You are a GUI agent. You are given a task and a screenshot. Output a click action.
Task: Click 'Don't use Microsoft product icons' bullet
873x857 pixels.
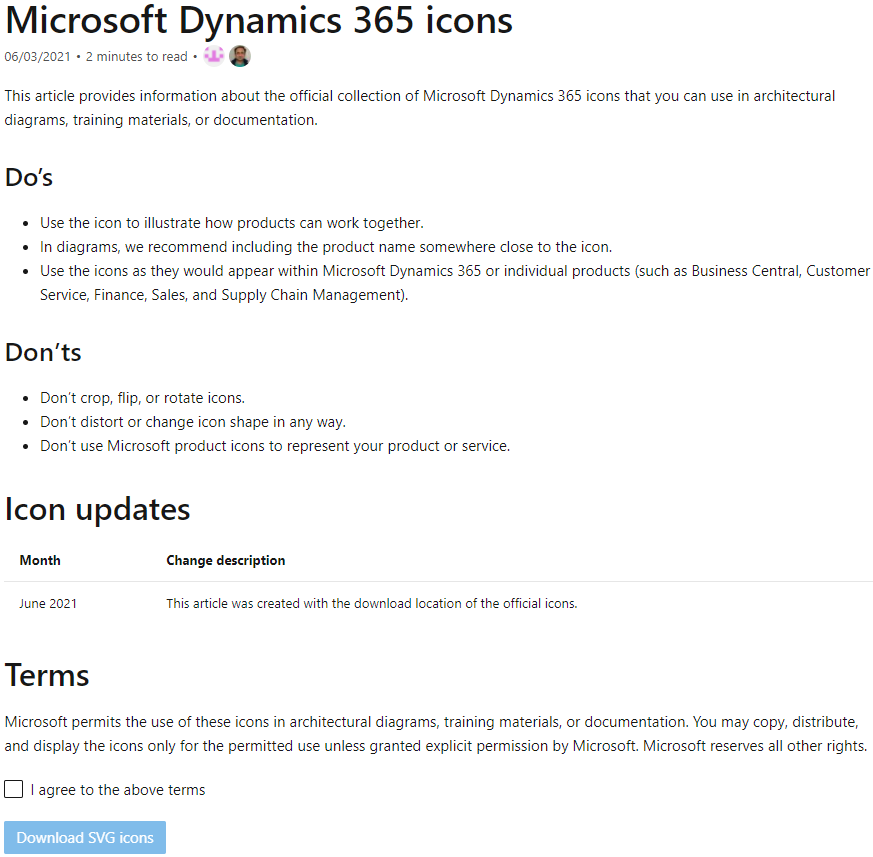(275, 446)
